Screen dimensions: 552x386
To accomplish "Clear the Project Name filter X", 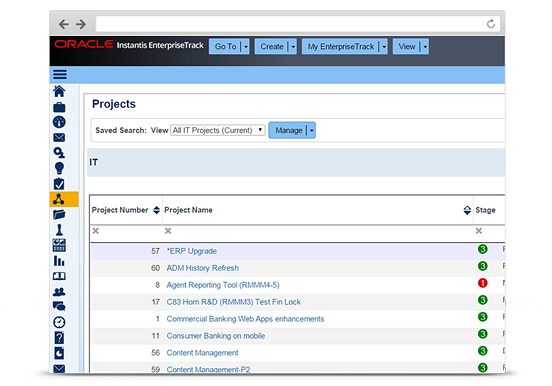I will pos(168,231).
